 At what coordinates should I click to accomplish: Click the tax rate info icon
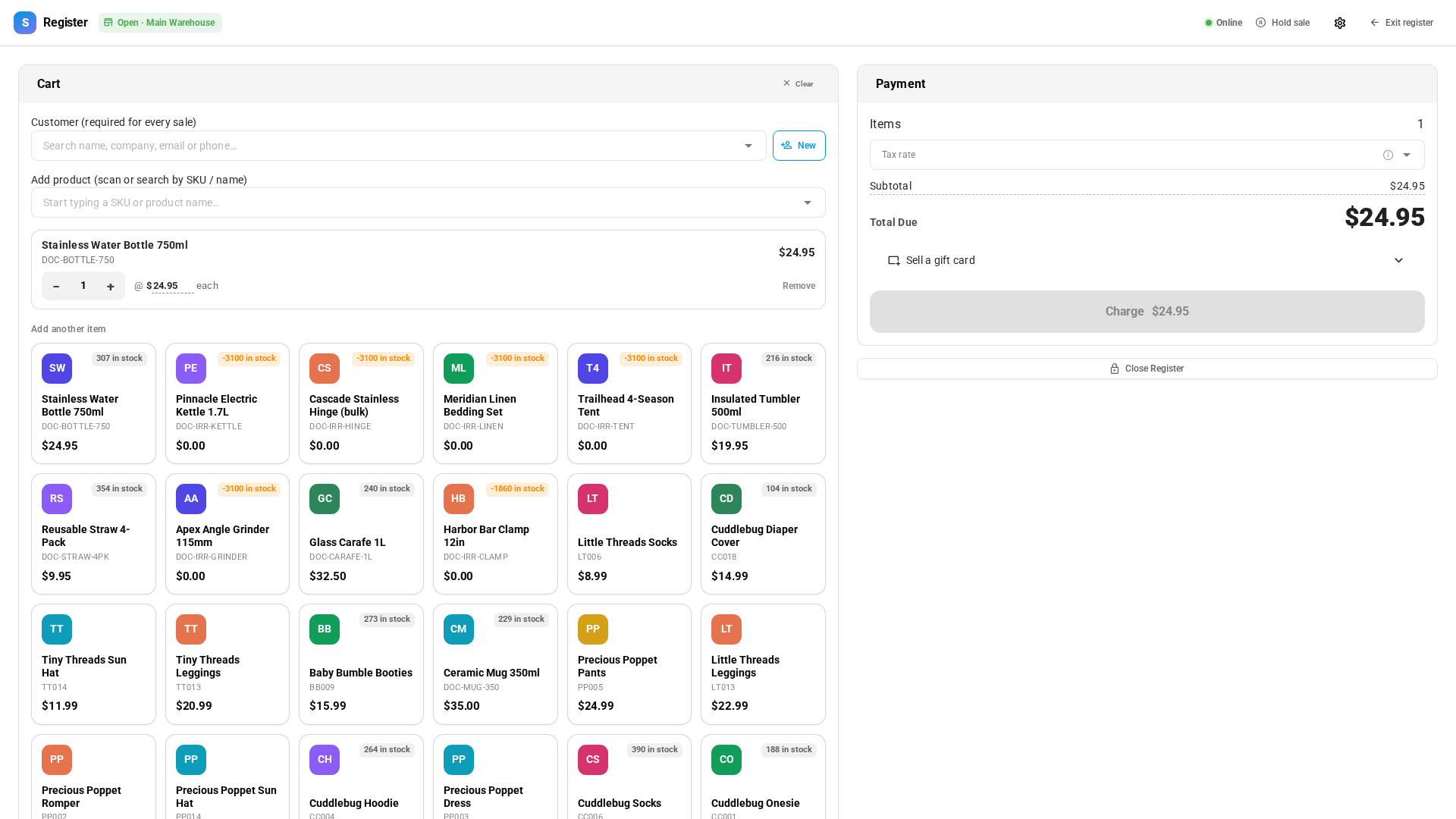tap(1388, 155)
